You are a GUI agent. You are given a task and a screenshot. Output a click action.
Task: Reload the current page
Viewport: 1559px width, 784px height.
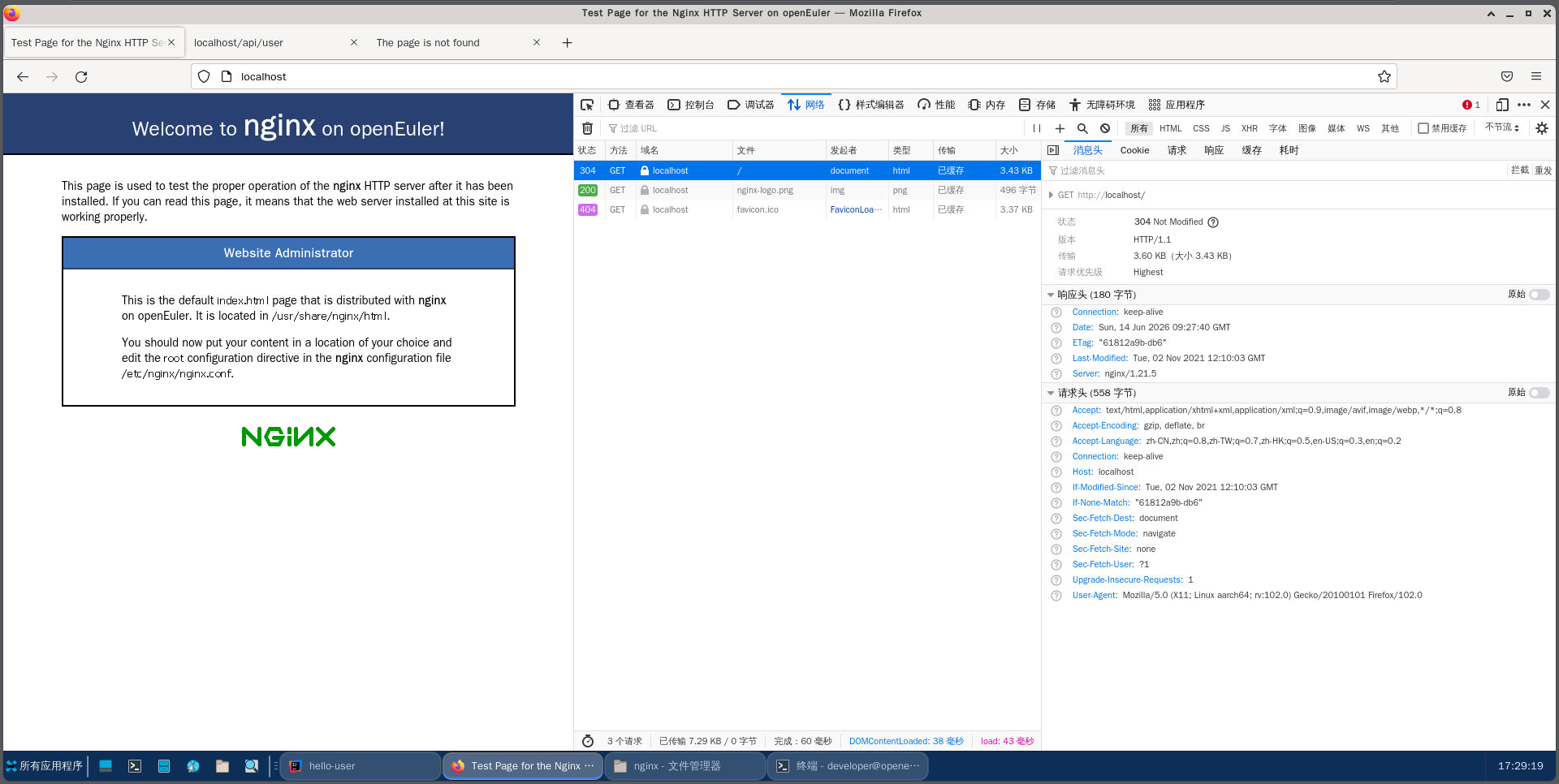pyautogui.click(x=81, y=76)
